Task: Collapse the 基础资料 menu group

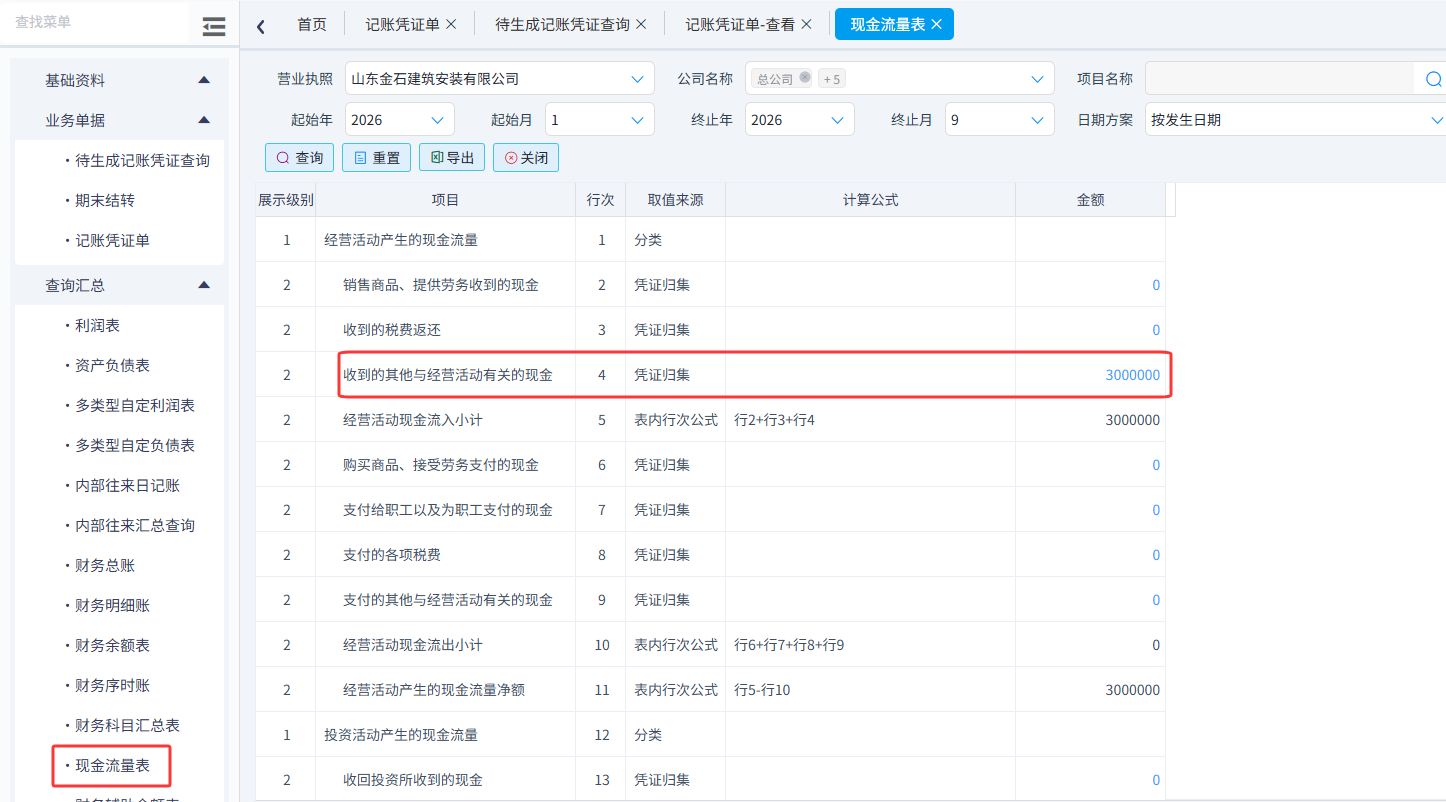Action: [204, 80]
